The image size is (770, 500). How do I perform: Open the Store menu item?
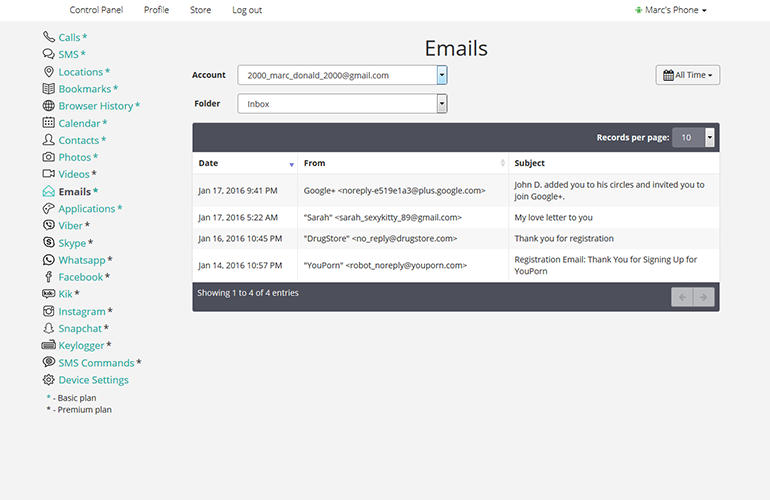click(200, 10)
